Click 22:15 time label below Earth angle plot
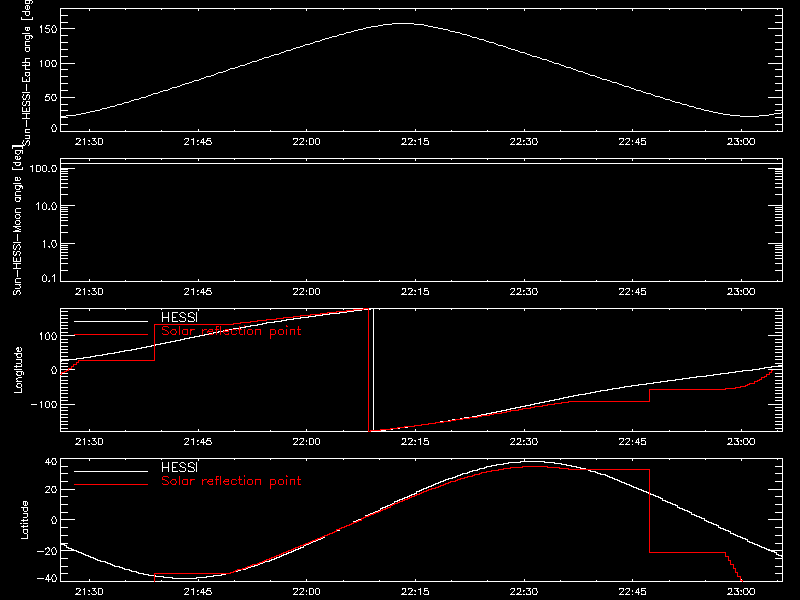This screenshot has height=600, width=800. 415,142
